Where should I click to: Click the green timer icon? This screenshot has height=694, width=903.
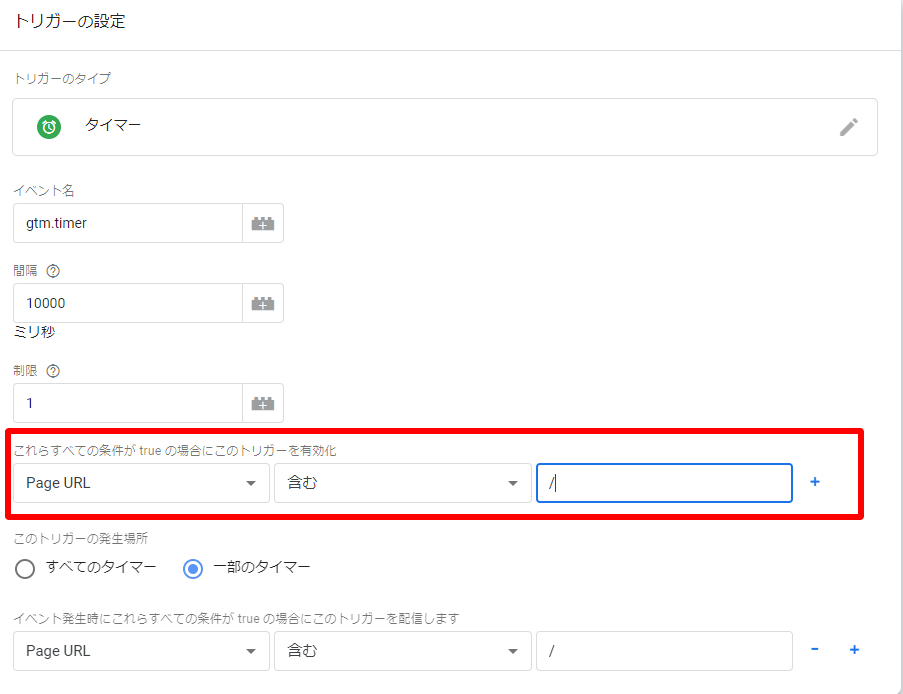(48, 127)
